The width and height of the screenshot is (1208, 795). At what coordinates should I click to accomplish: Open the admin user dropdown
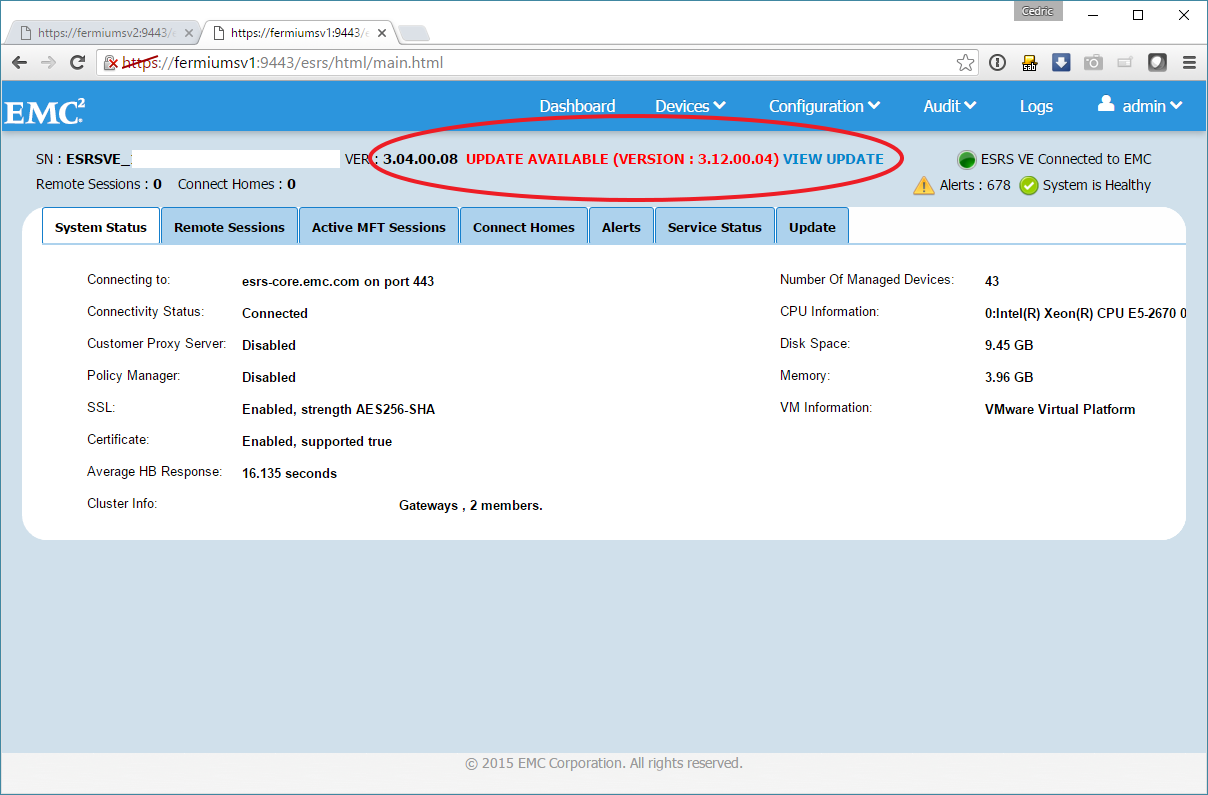click(1140, 106)
